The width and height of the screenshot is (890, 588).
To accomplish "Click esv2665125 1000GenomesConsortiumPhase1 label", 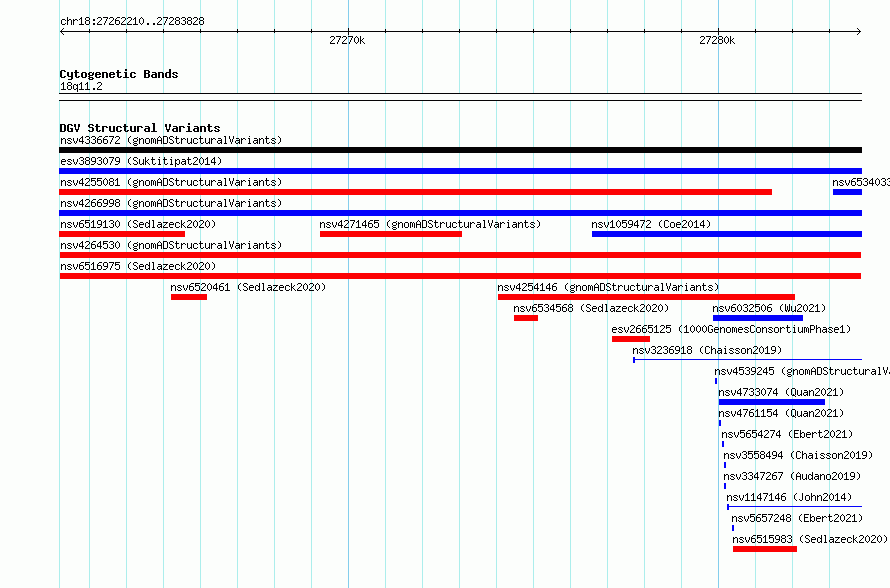I will point(731,329).
